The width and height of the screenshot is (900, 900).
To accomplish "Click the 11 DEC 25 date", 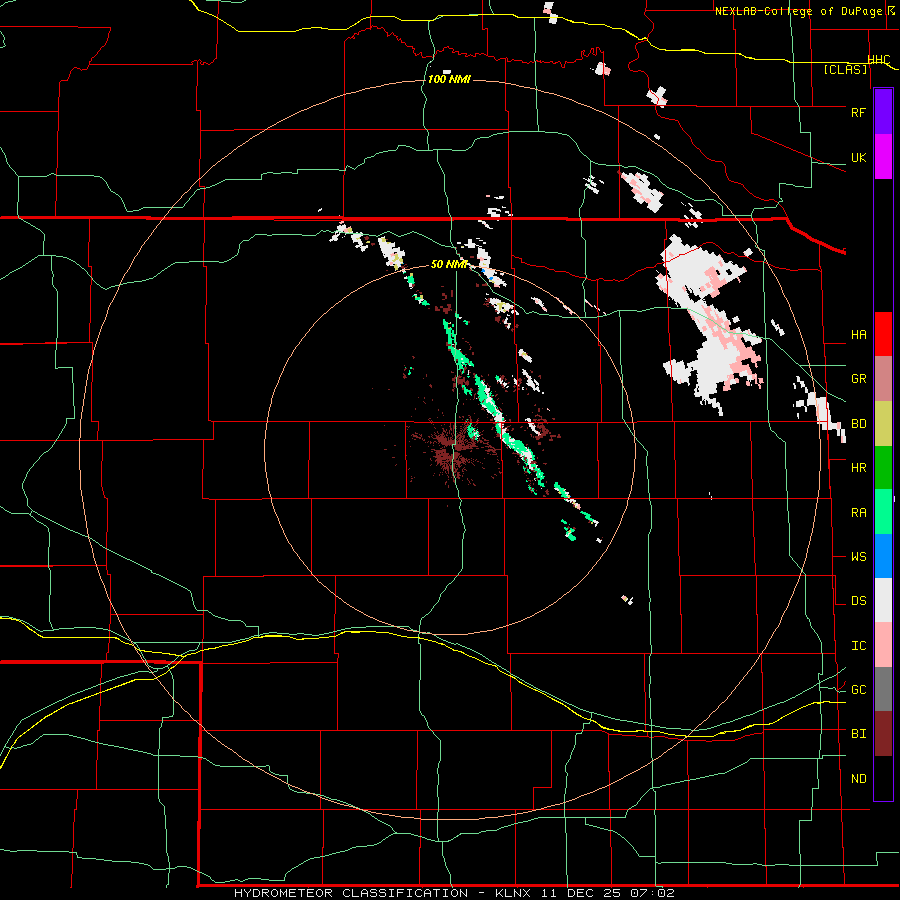I will pos(583,893).
